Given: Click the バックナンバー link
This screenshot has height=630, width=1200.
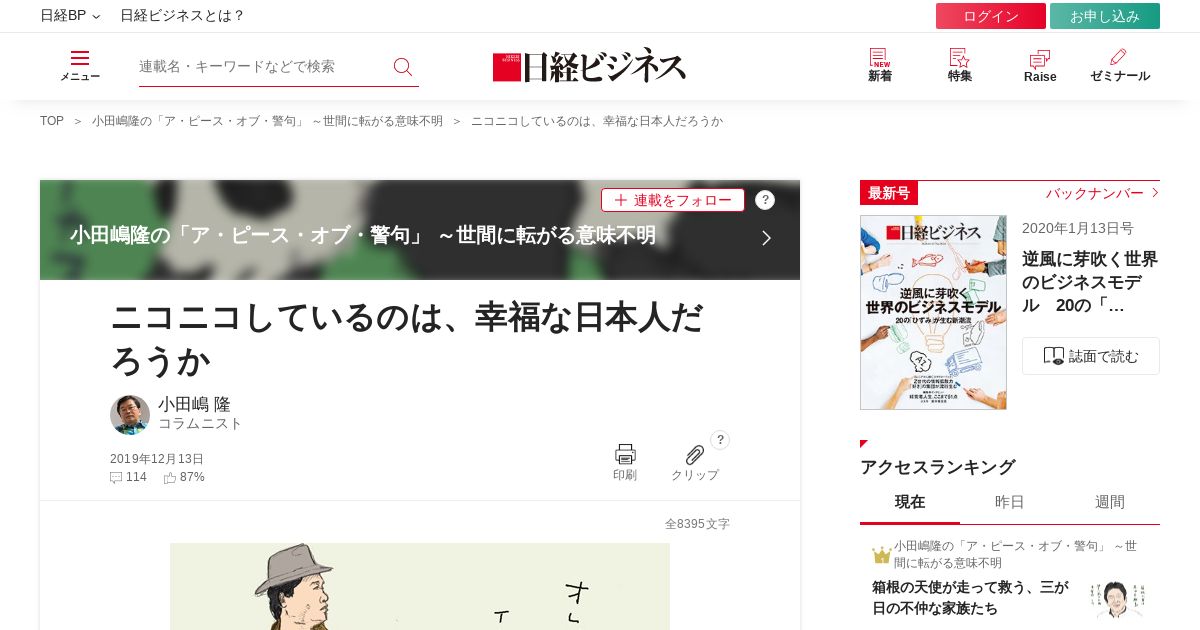Looking at the screenshot, I should 1102,193.
